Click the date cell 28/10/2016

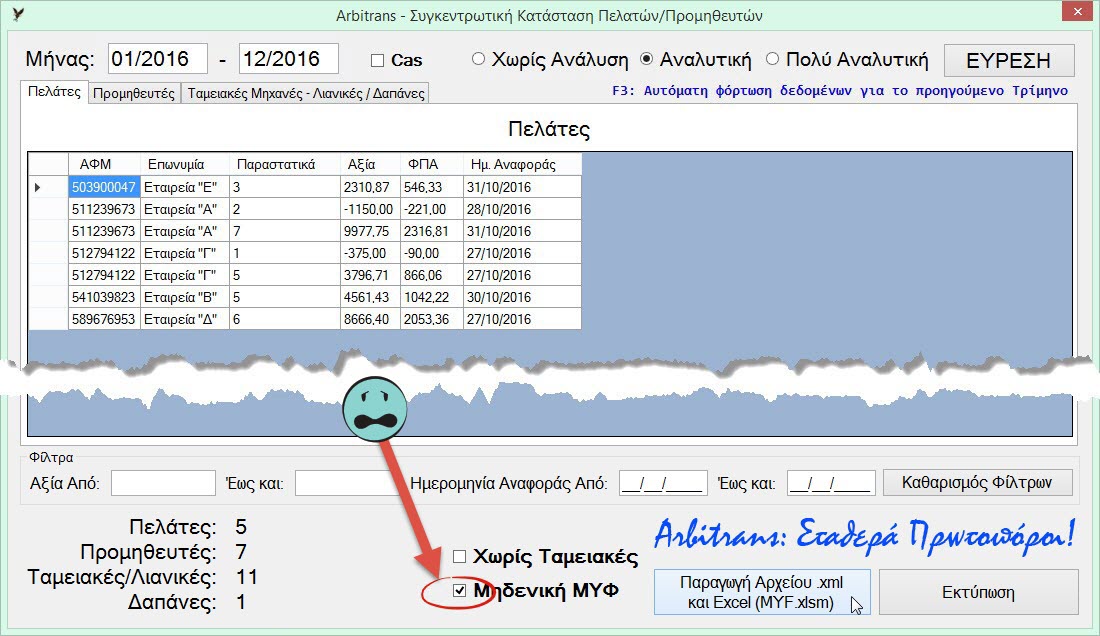click(x=523, y=209)
